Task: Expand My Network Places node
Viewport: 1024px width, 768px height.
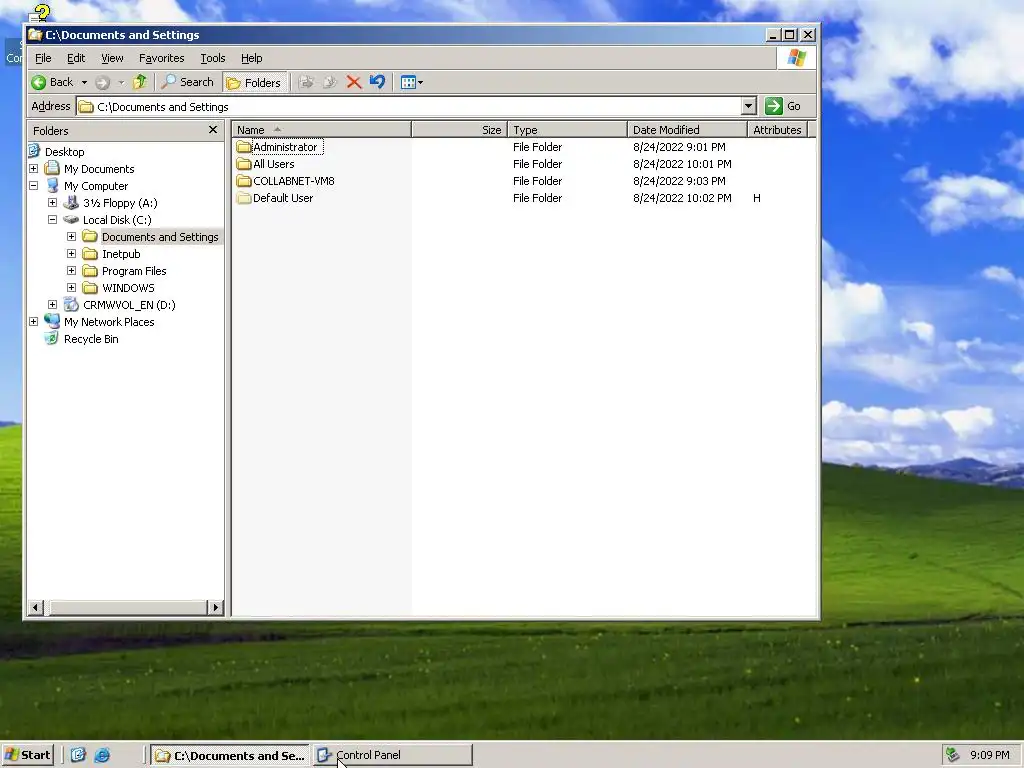Action: (33, 321)
